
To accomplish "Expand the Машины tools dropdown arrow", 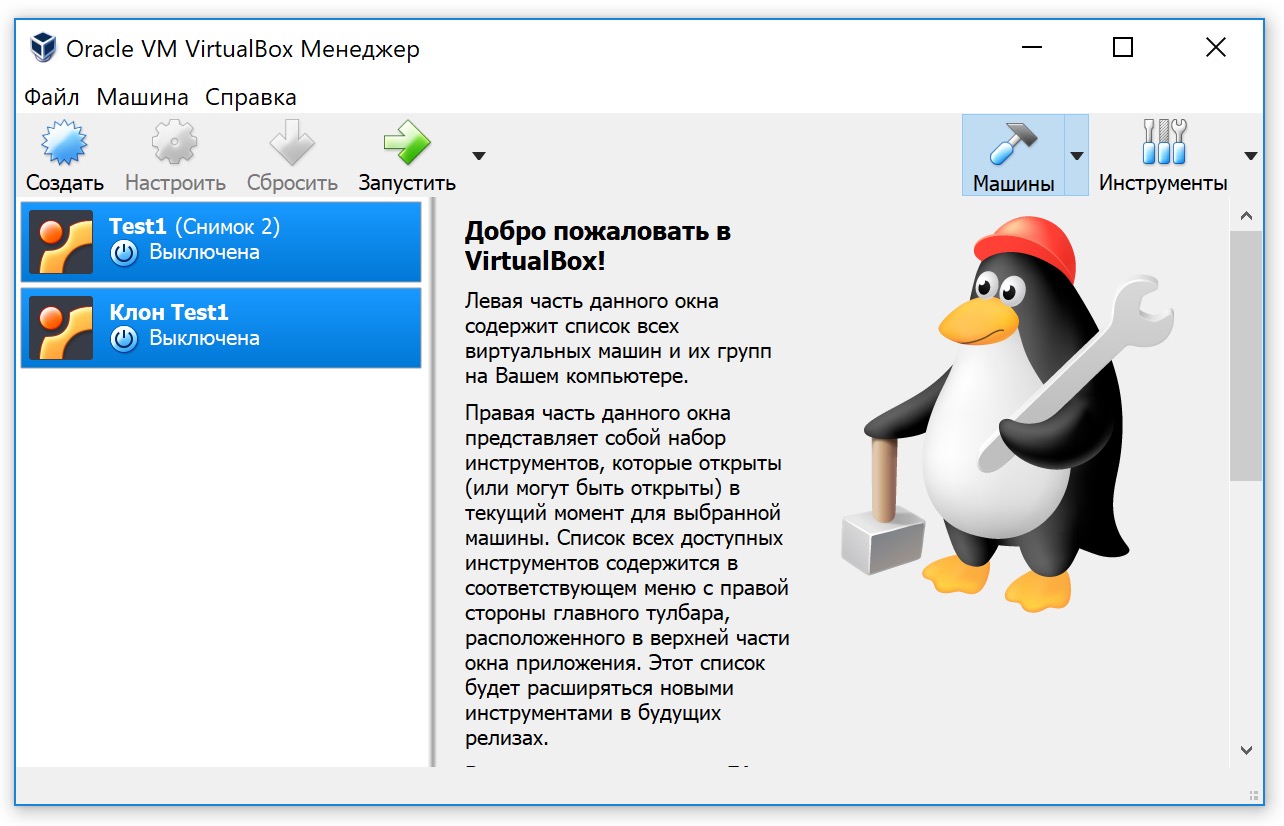I will click(x=1077, y=156).
